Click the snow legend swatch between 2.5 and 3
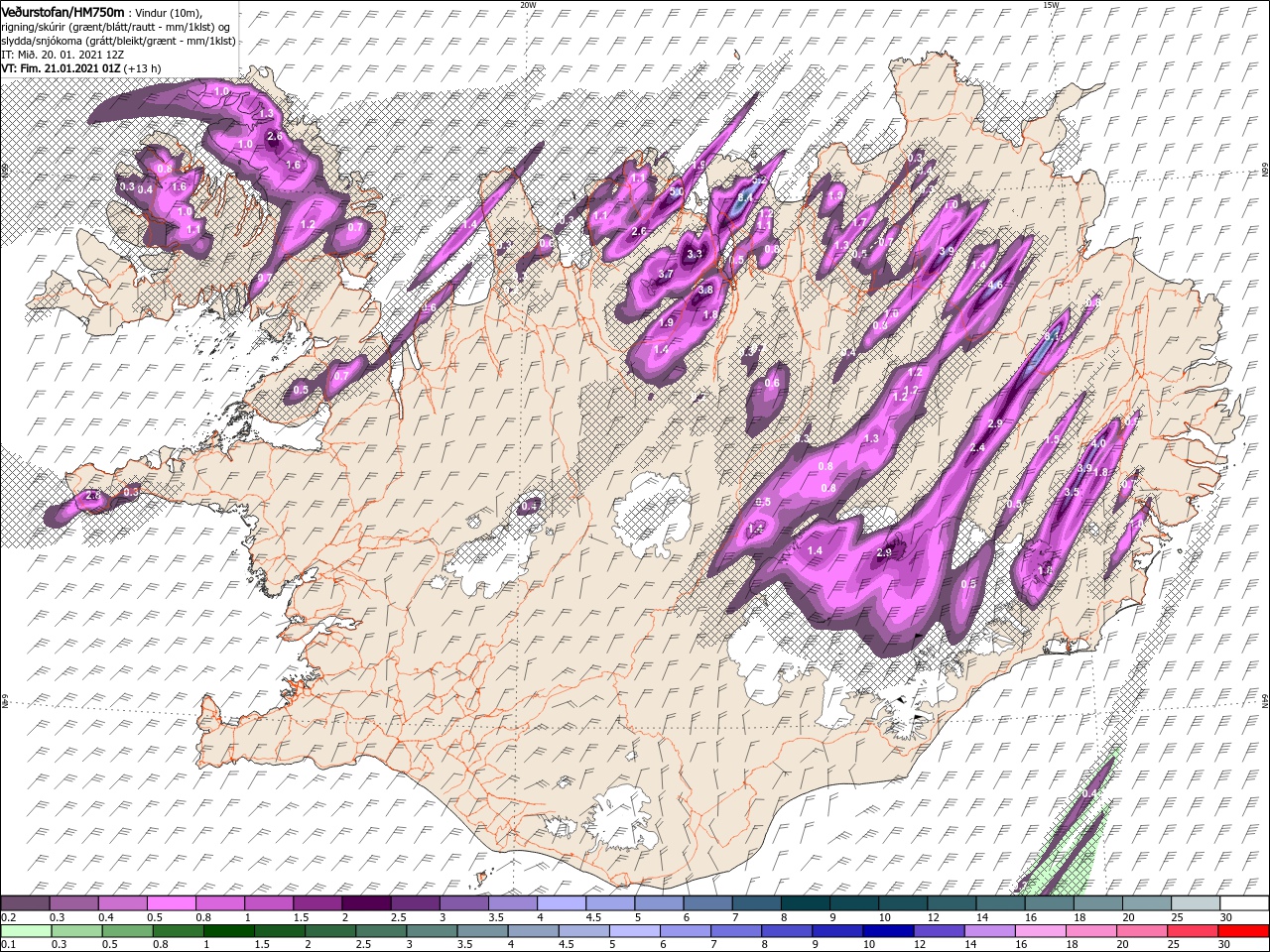The image size is (1270, 952). (415, 903)
